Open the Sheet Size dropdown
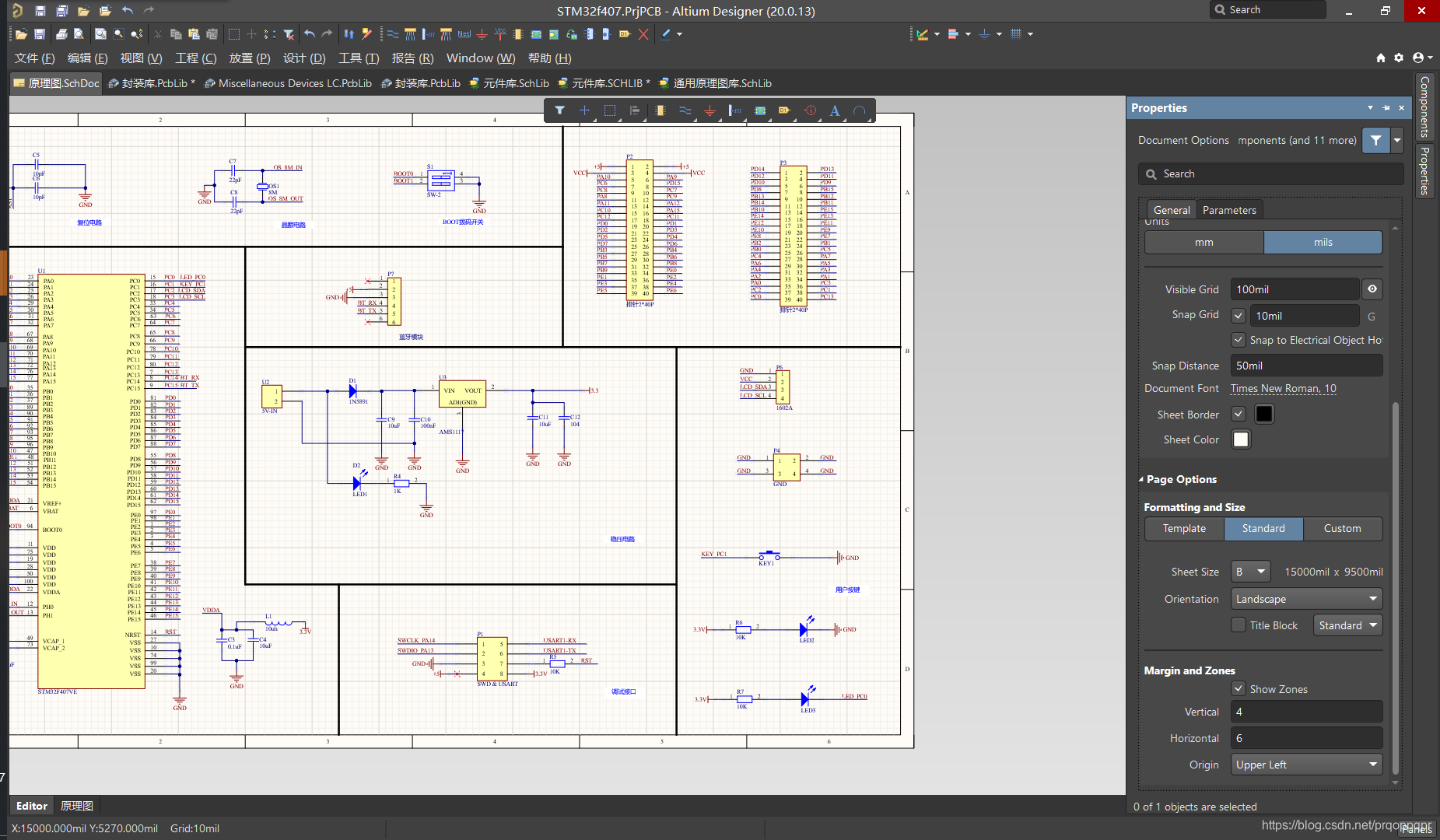The image size is (1440, 840). point(1250,572)
